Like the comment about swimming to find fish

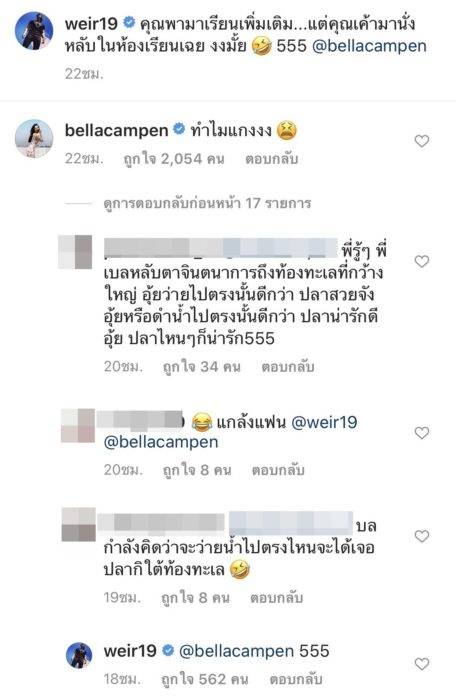[421, 536]
